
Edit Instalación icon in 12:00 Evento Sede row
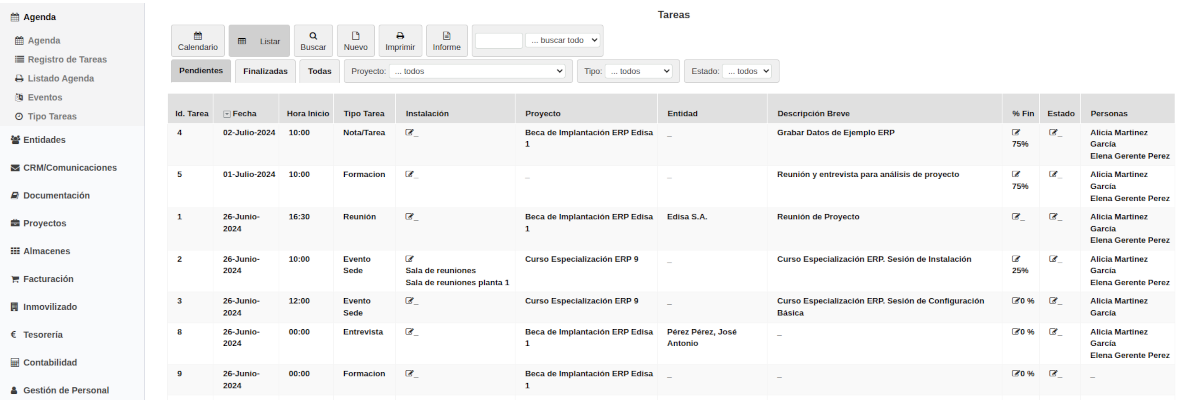coord(410,300)
